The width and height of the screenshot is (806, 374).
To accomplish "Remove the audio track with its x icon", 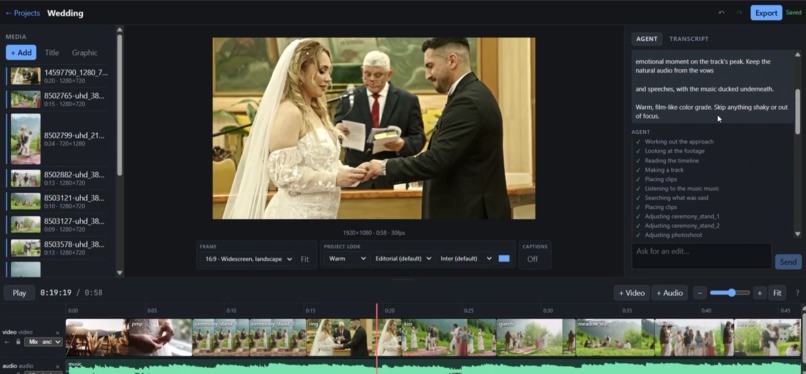I will [x=58, y=366].
